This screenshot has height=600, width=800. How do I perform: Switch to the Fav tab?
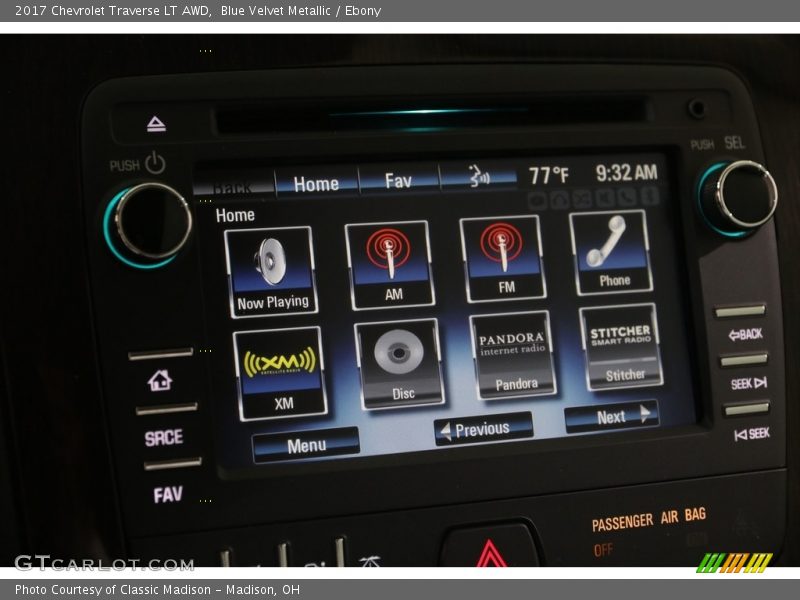tap(398, 180)
